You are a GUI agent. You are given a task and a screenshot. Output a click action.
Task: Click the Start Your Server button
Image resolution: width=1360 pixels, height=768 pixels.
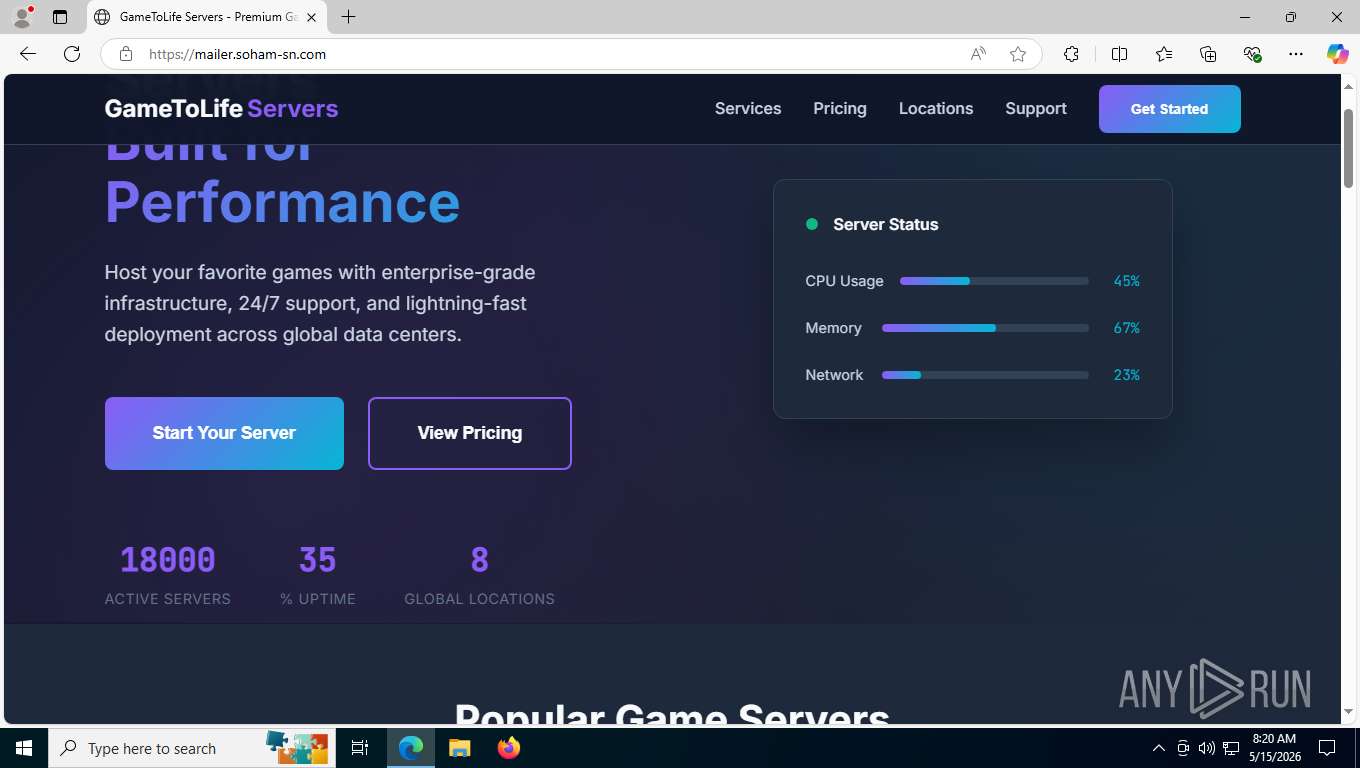click(x=224, y=433)
